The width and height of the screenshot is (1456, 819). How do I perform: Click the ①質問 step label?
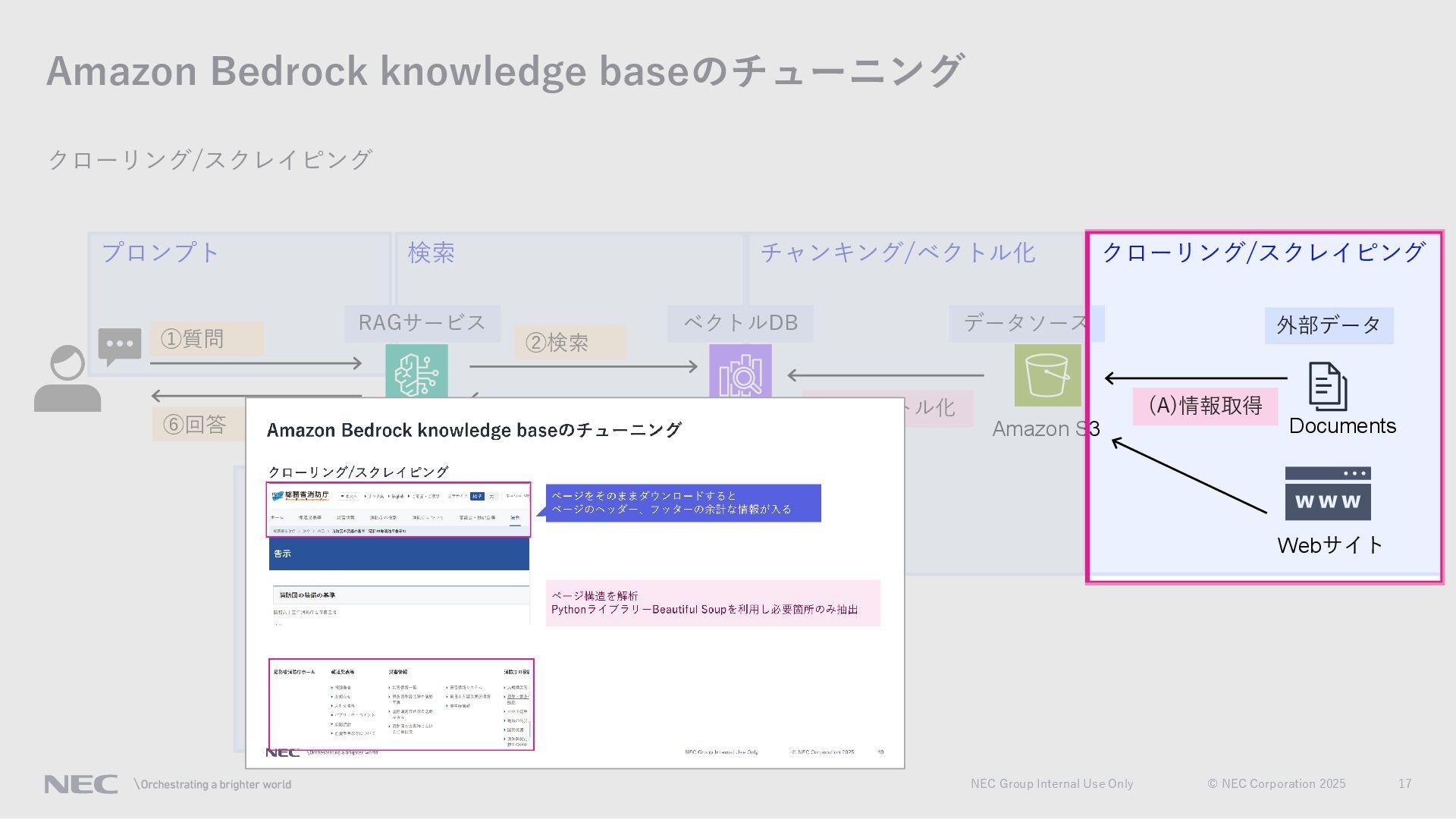(x=206, y=338)
